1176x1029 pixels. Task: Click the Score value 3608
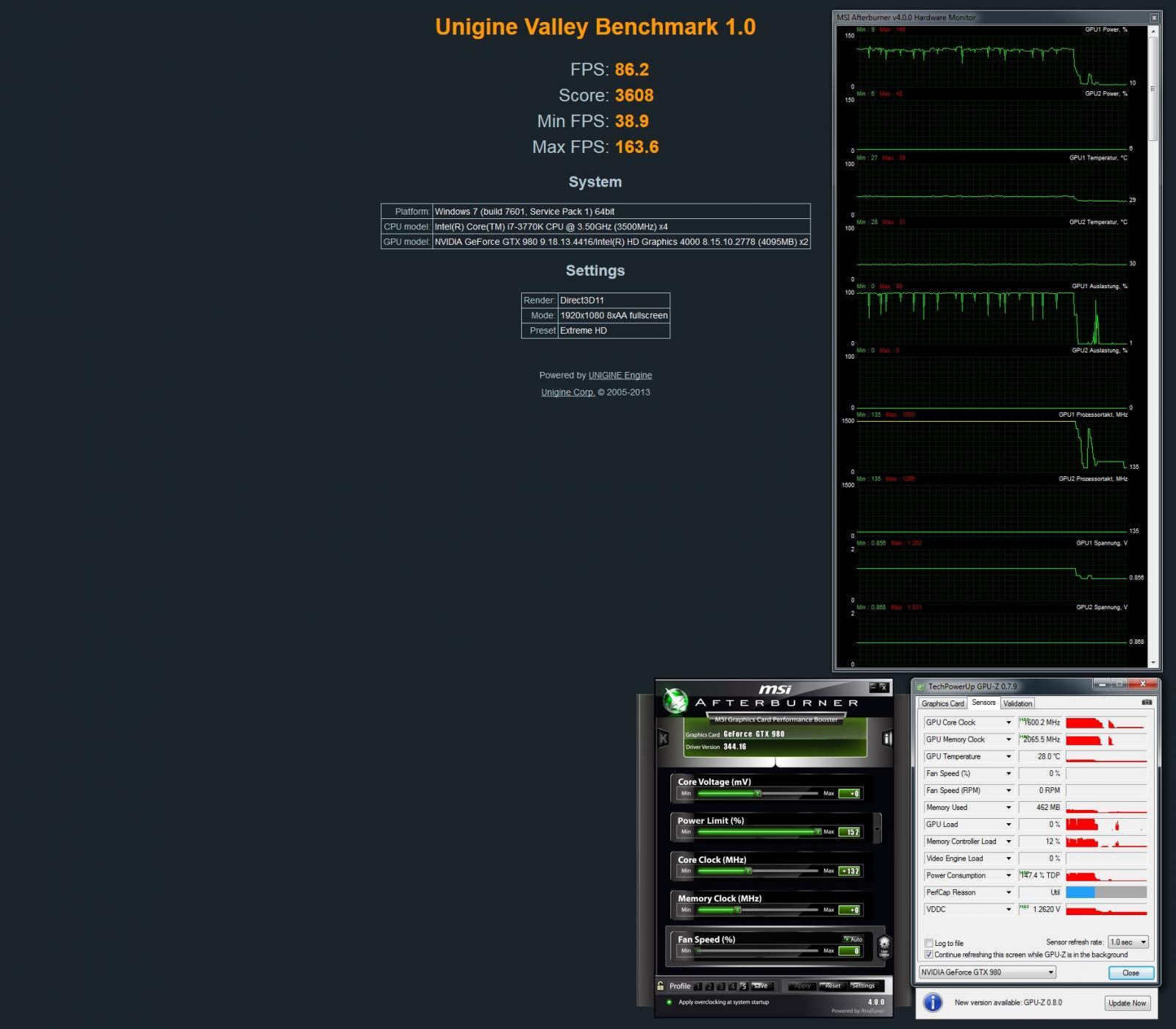(x=634, y=96)
